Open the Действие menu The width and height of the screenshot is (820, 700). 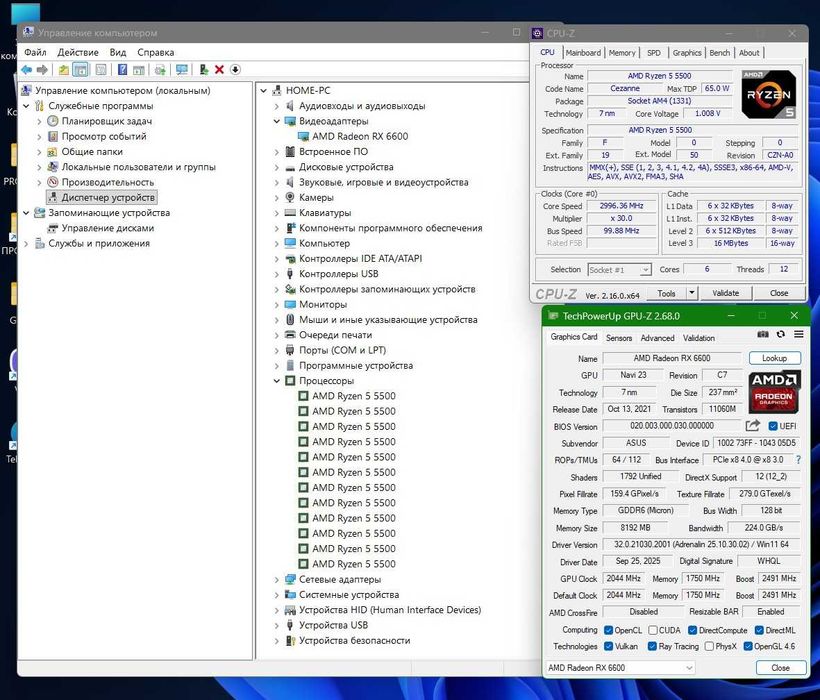coord(78,52)
